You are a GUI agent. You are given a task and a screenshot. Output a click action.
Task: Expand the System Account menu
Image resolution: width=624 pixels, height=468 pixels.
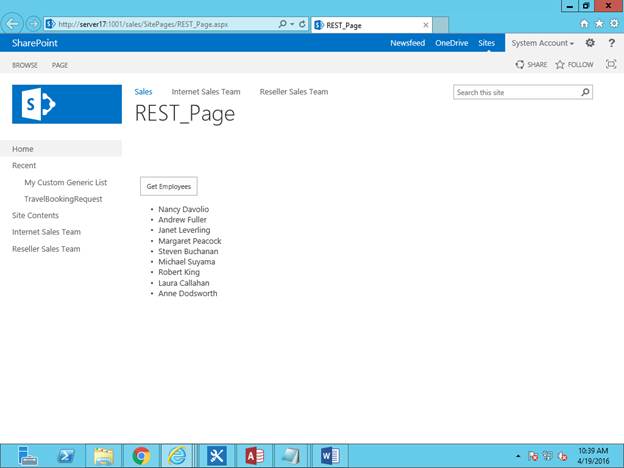[x=542, y=43]
